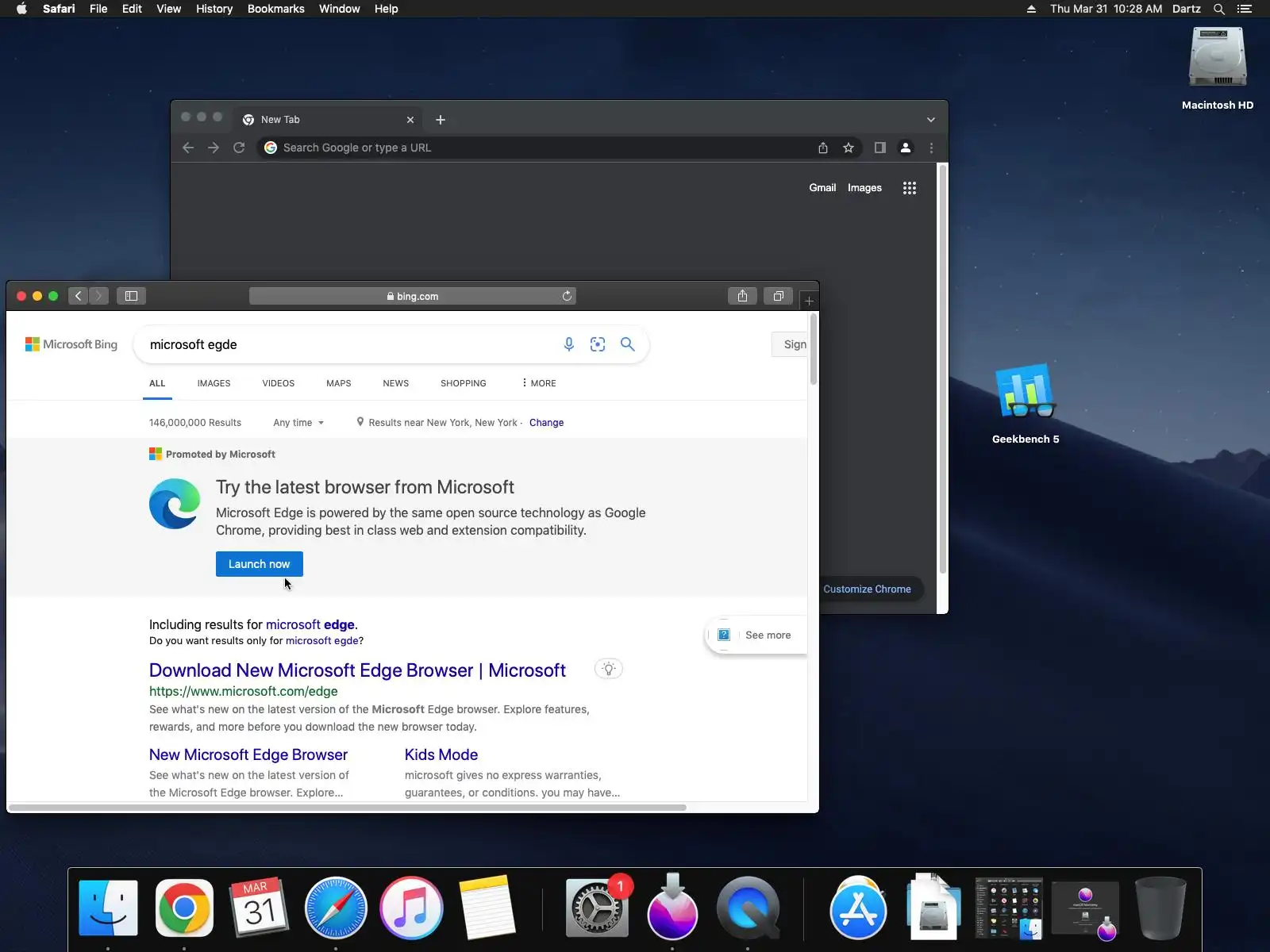The image size is (1270, 952).
Task: Open the Apple menu
Action: 22,9
